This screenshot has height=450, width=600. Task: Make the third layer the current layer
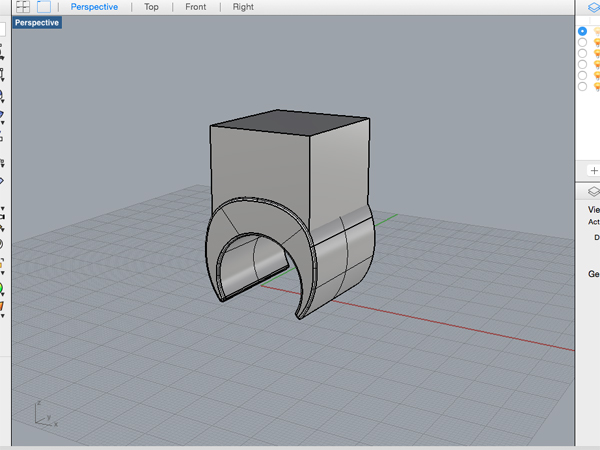[x=582, y=53]
